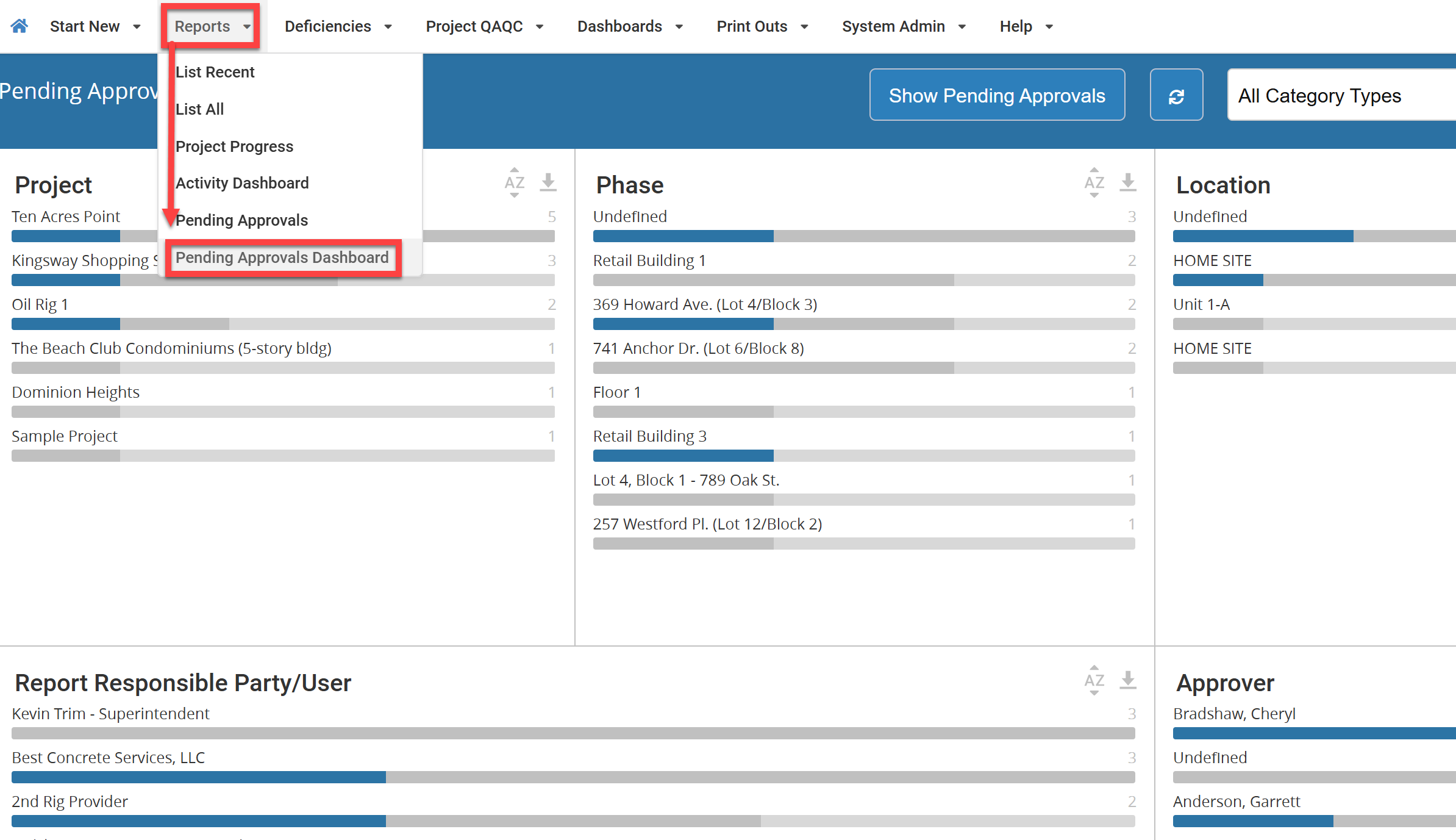Download the Project panel data
The height and width of the screenshot is (840, 1456).
[548, 182]
